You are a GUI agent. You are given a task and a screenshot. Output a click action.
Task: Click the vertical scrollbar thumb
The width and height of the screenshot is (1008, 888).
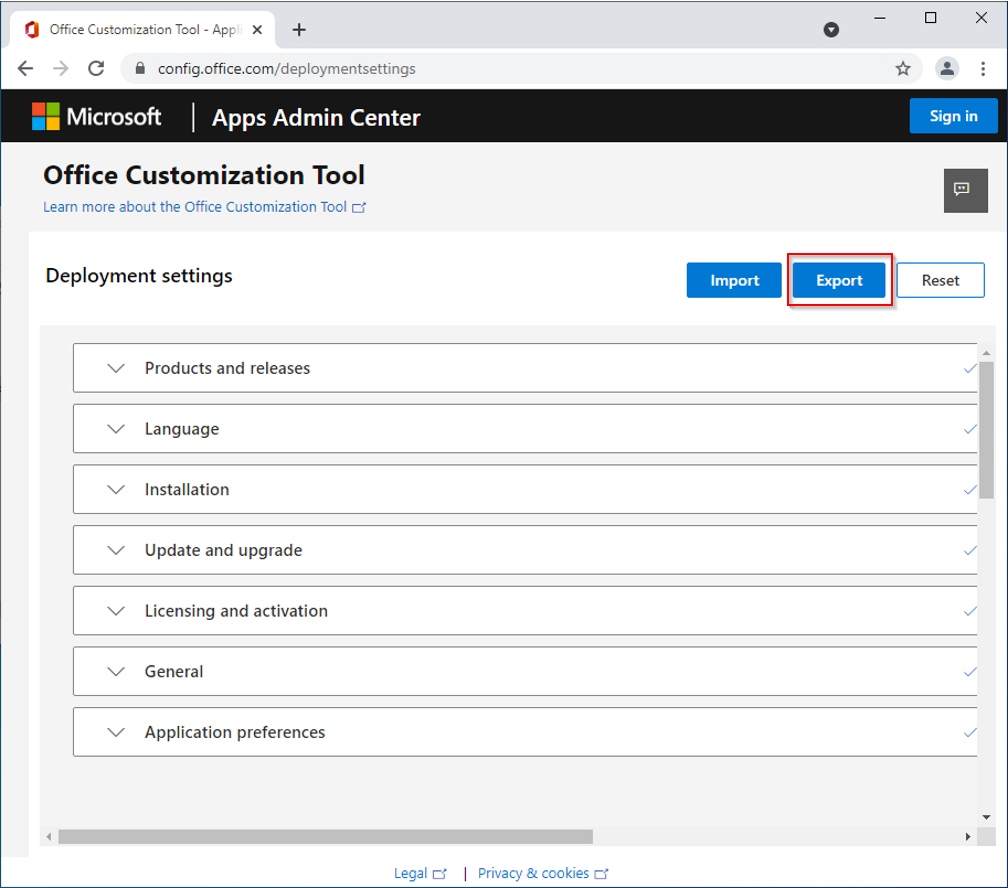point(986,430)
